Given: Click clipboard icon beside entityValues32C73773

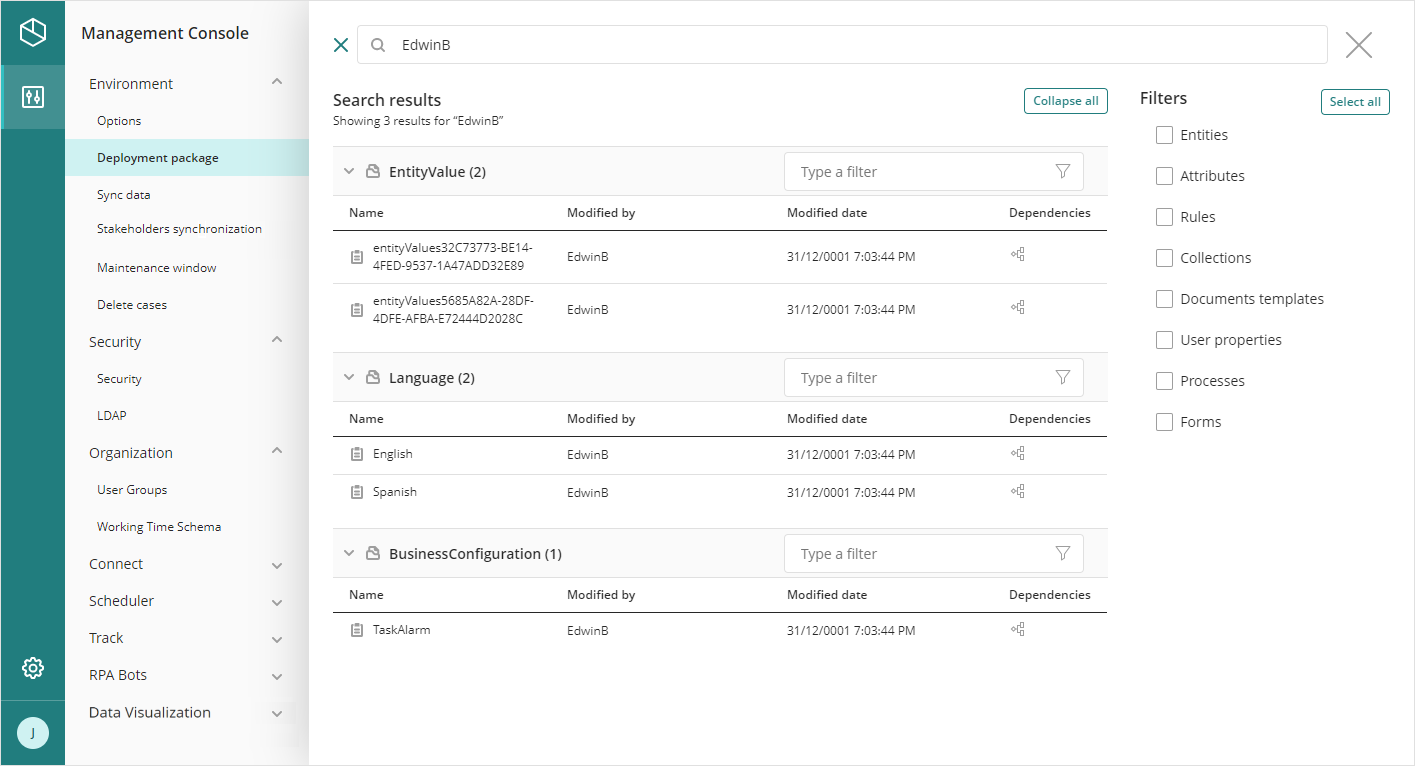Looking at the screenshot, I should pos(357,258).
